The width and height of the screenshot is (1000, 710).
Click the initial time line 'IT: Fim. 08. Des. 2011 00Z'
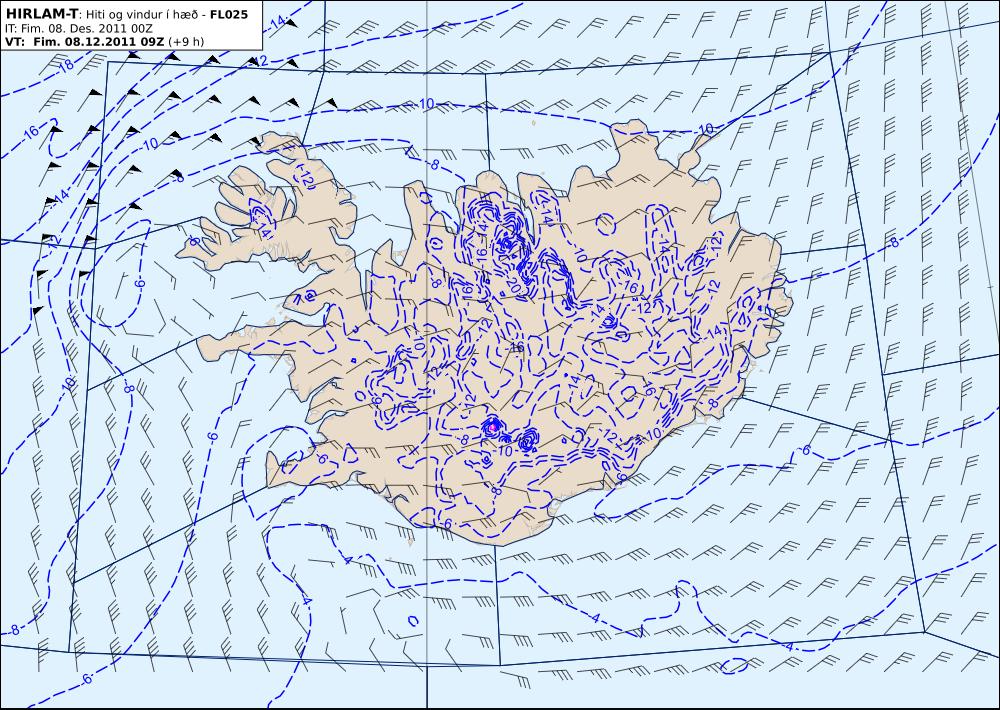(78, 29)
